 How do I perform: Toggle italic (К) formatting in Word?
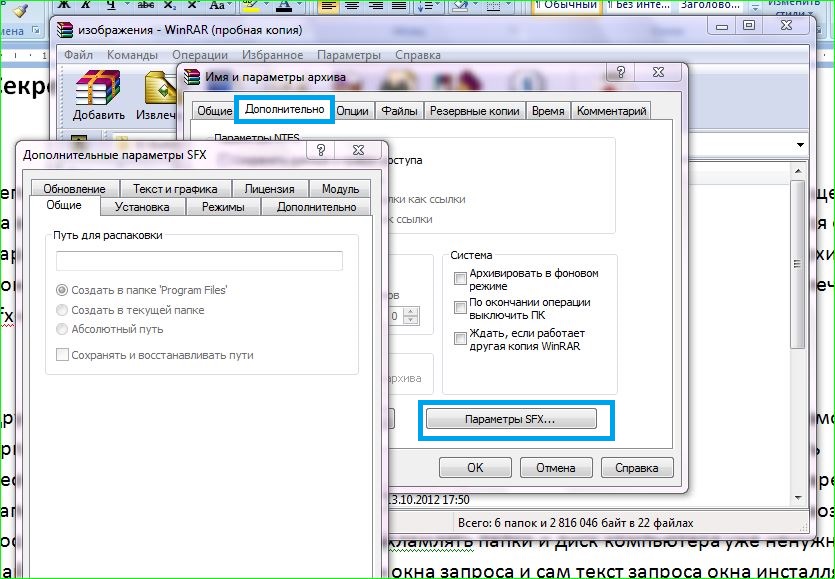[x=87, y=5]
